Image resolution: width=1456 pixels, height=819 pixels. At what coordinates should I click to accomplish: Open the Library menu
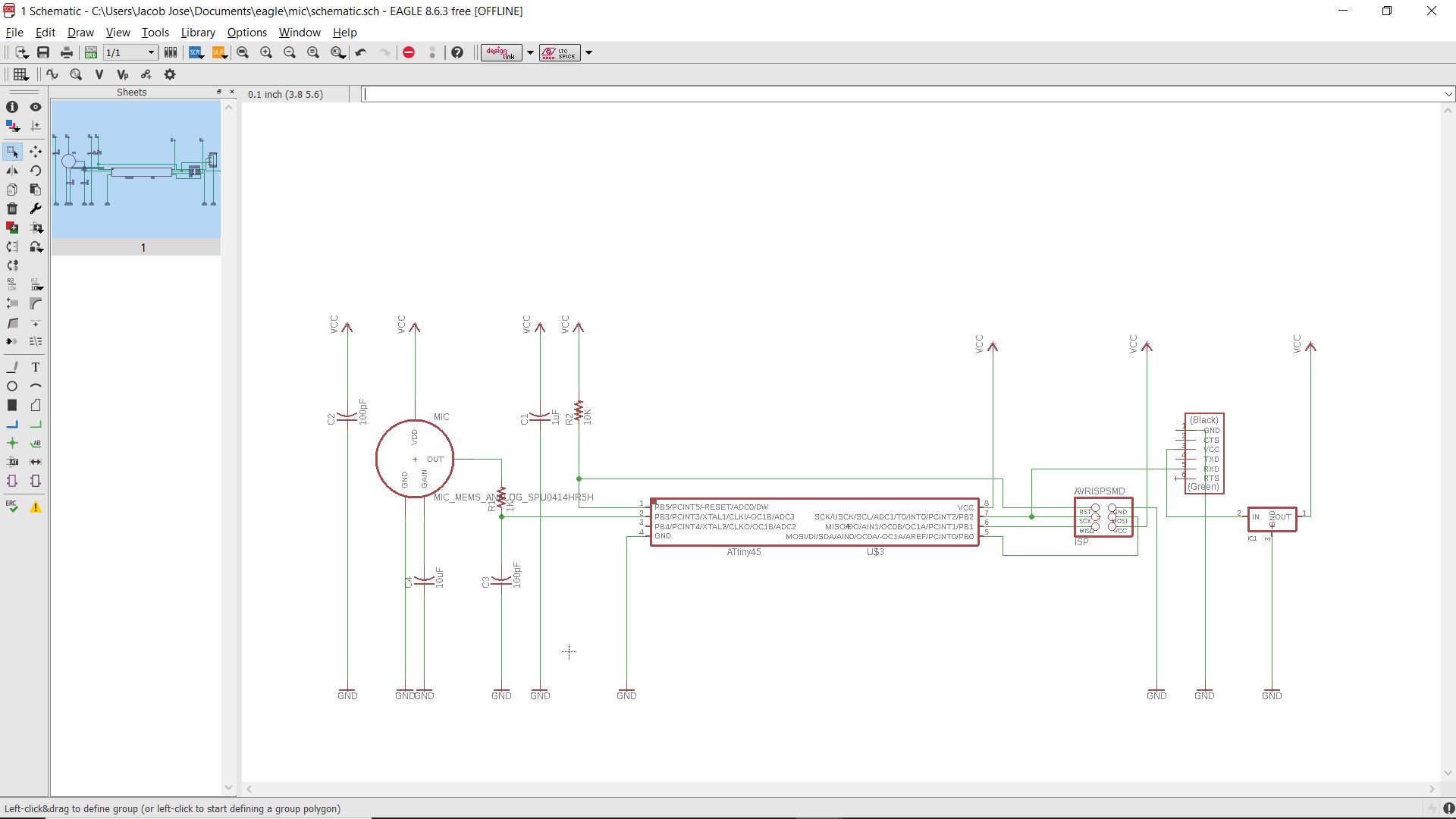197,33
